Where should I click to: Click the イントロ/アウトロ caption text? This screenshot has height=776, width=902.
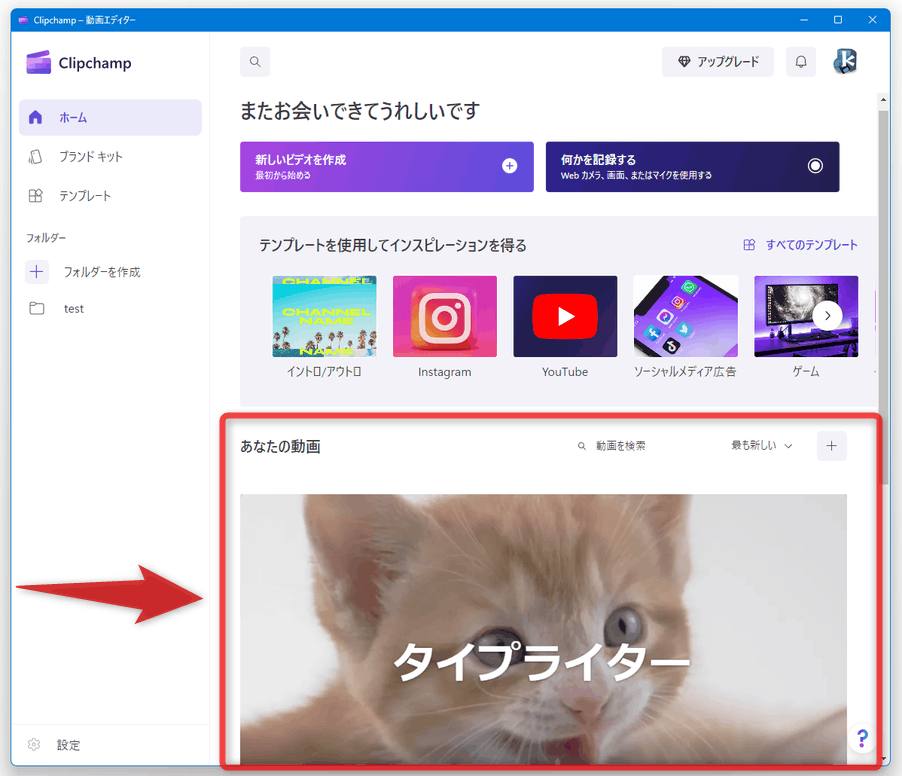(x=324, y=372)
